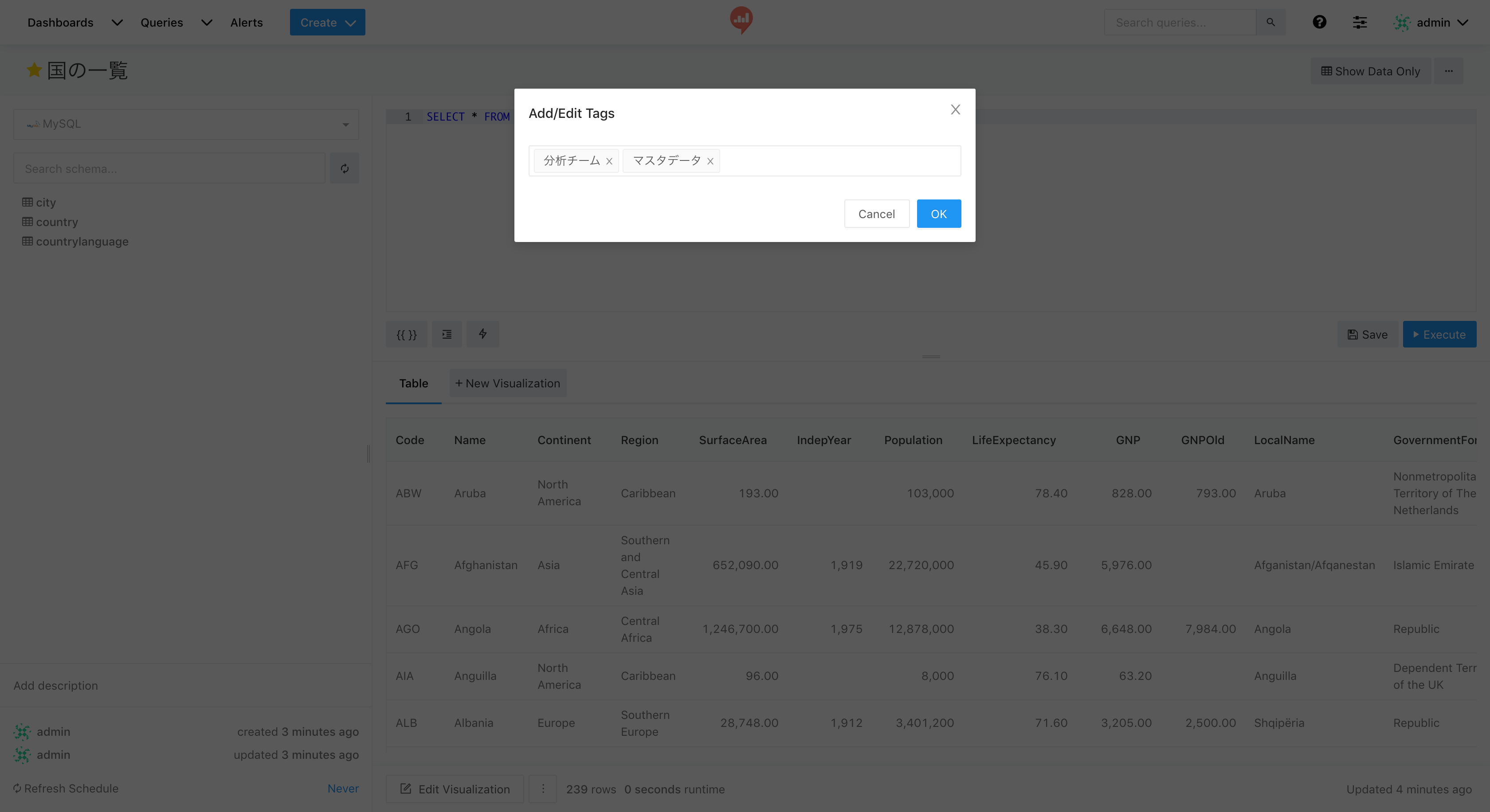The height and width of the screenshot is (812, 1490).
Task: Toggle the favorite star on the query
Action: [x=34, y=70]
